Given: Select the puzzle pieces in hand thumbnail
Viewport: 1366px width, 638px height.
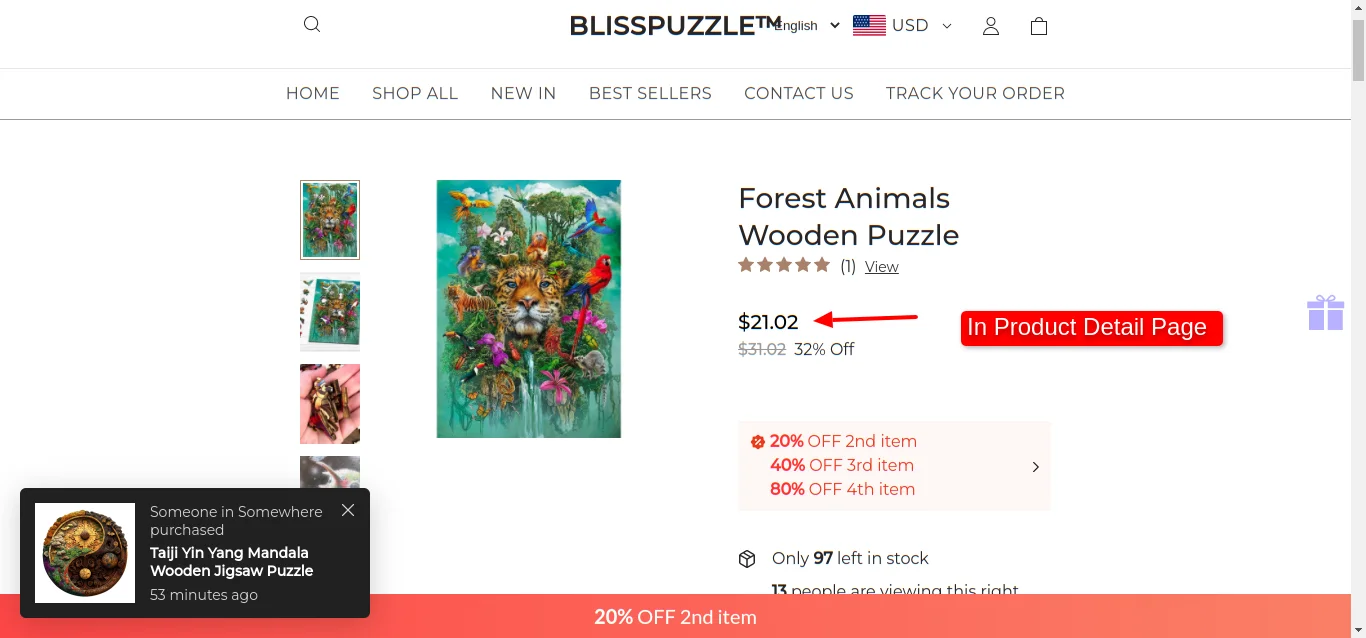Looking at the screenshot, I should [330, 404].
